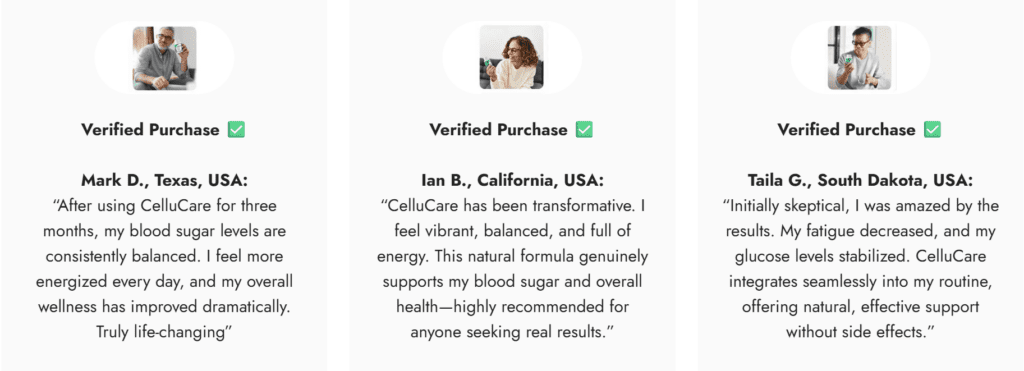Click Verified Purchase text in Taila G.'s card

pos(846,130)
